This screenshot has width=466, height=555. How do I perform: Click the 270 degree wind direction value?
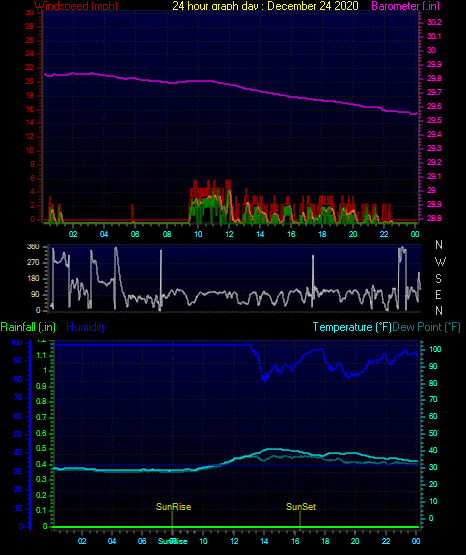(33, 263)
